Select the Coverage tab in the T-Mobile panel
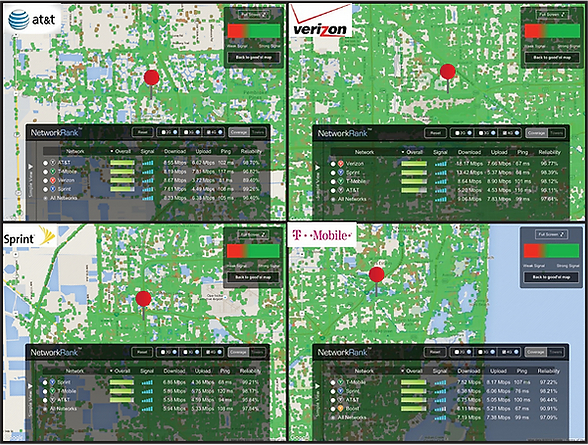This screenshot has height=445, width=588. tap(535, 352)
